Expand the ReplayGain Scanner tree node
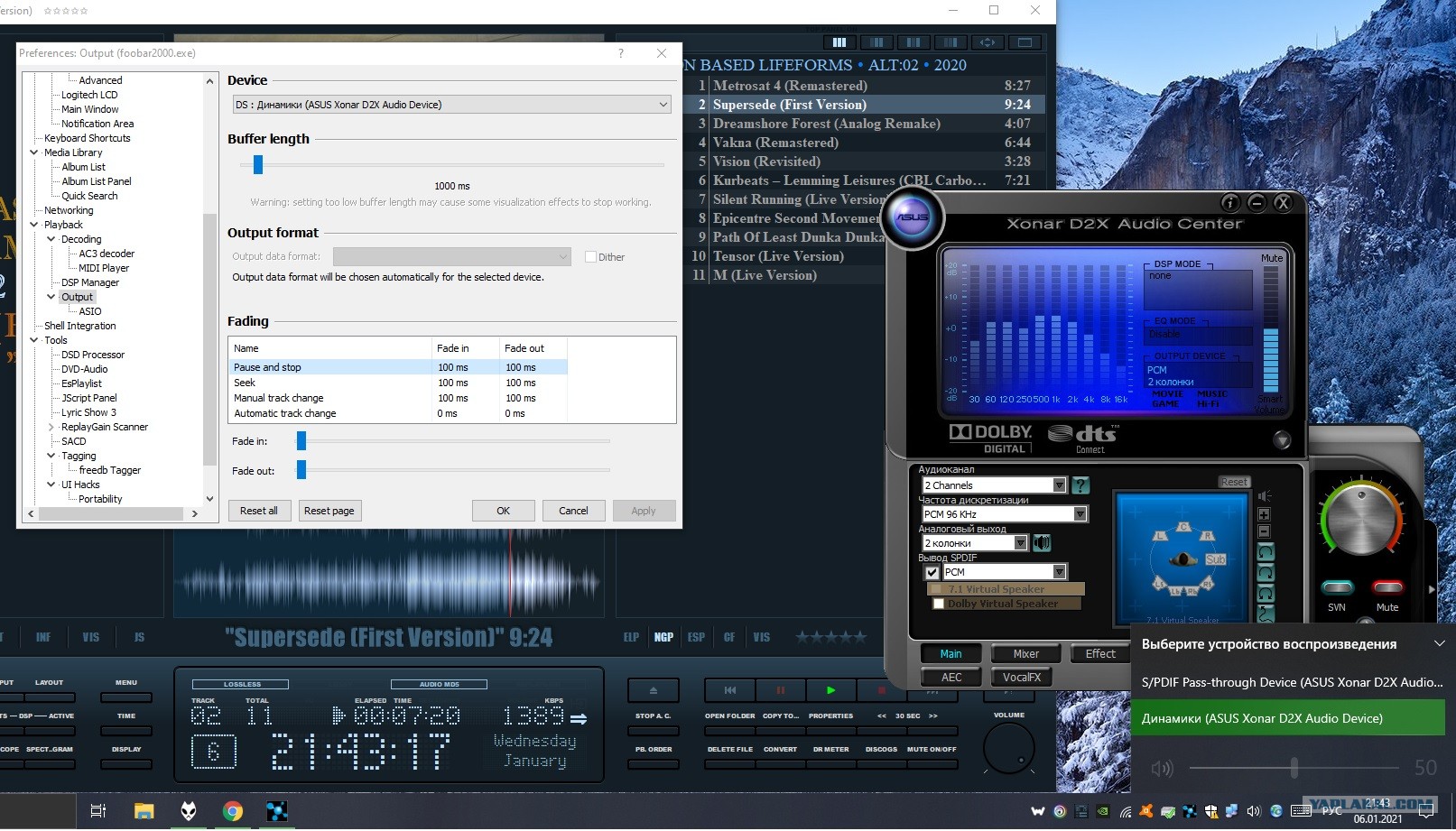The image size is (1456, 831). [x=51, y=427]
